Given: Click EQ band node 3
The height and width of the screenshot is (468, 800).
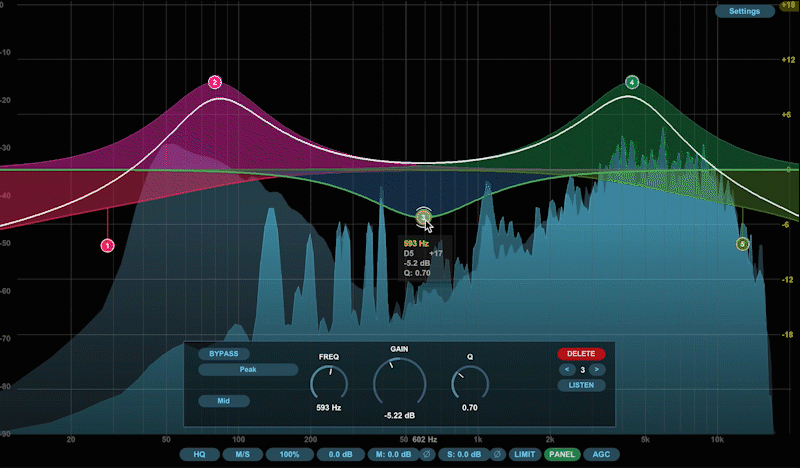Looking at the screenshot, I should coord(424,215).
